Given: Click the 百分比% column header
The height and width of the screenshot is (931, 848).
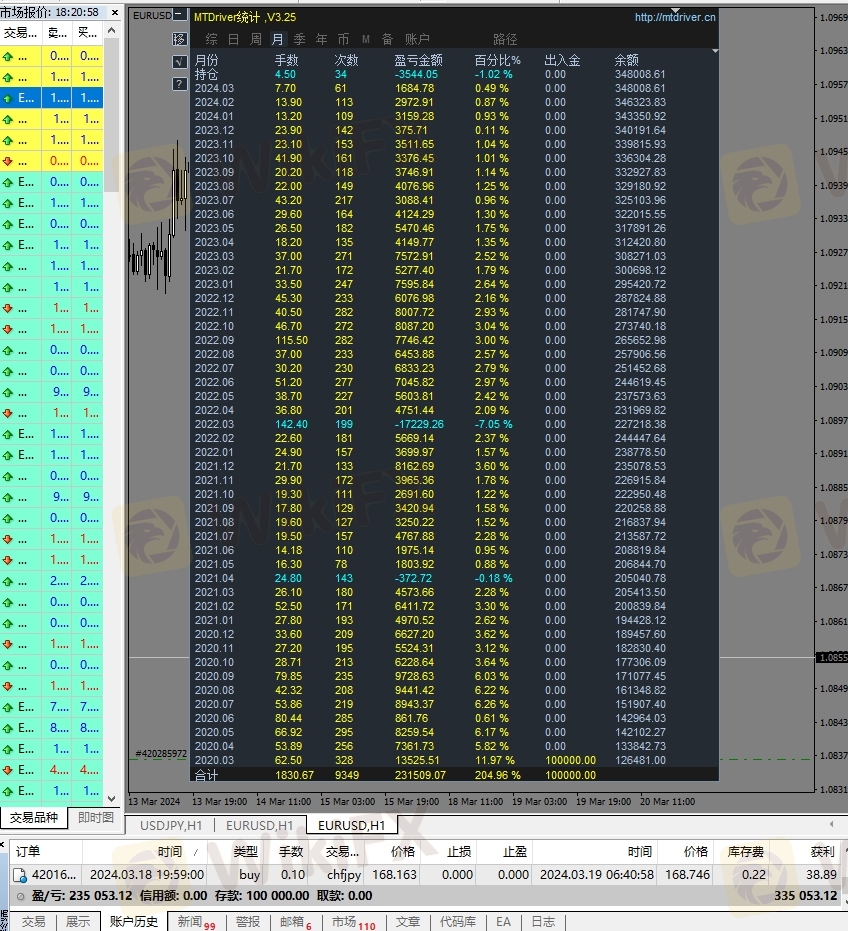Looking at the screenshot, I should click(x=498, y=60).
